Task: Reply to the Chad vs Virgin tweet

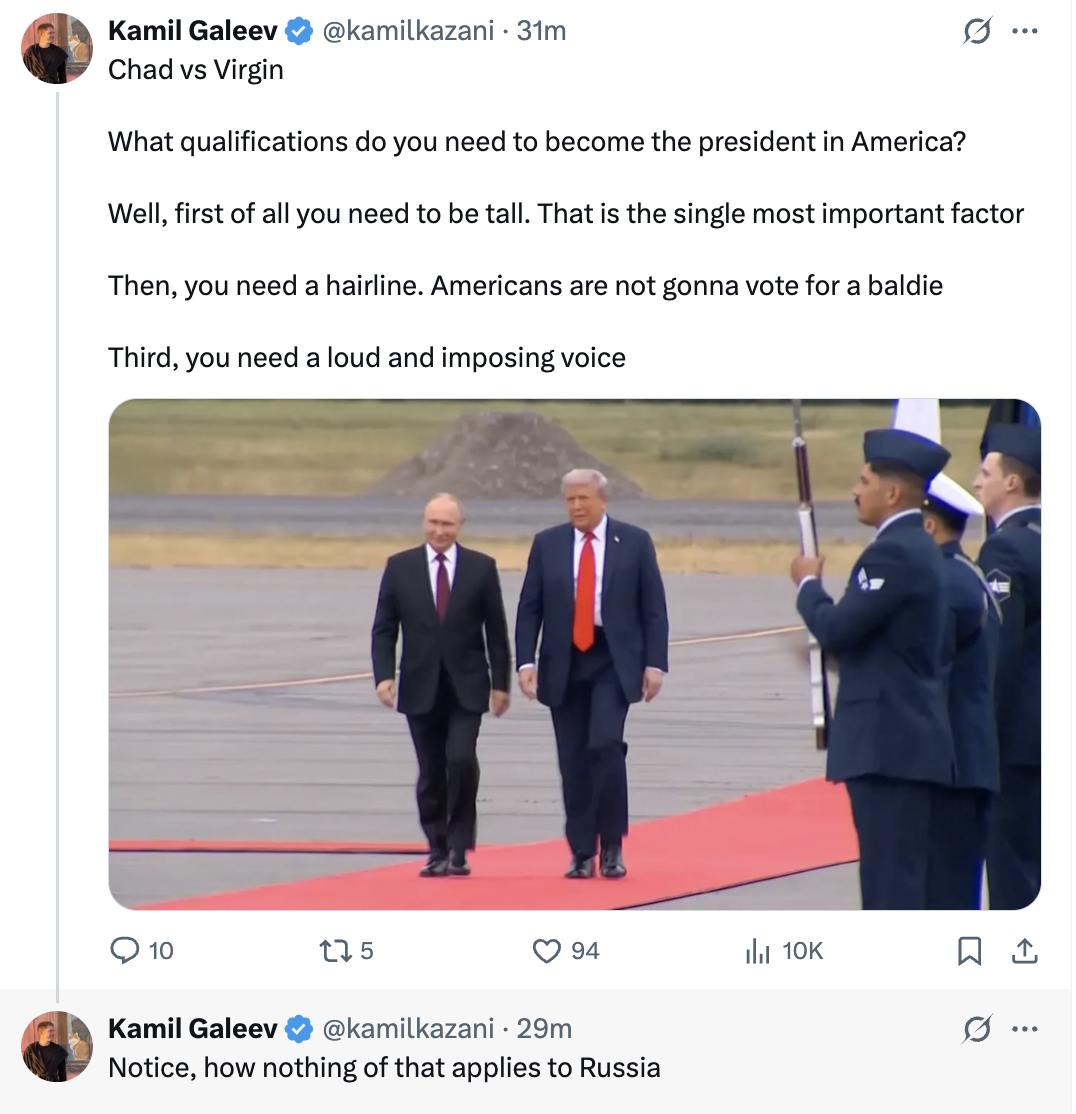Action: [127, 951]
